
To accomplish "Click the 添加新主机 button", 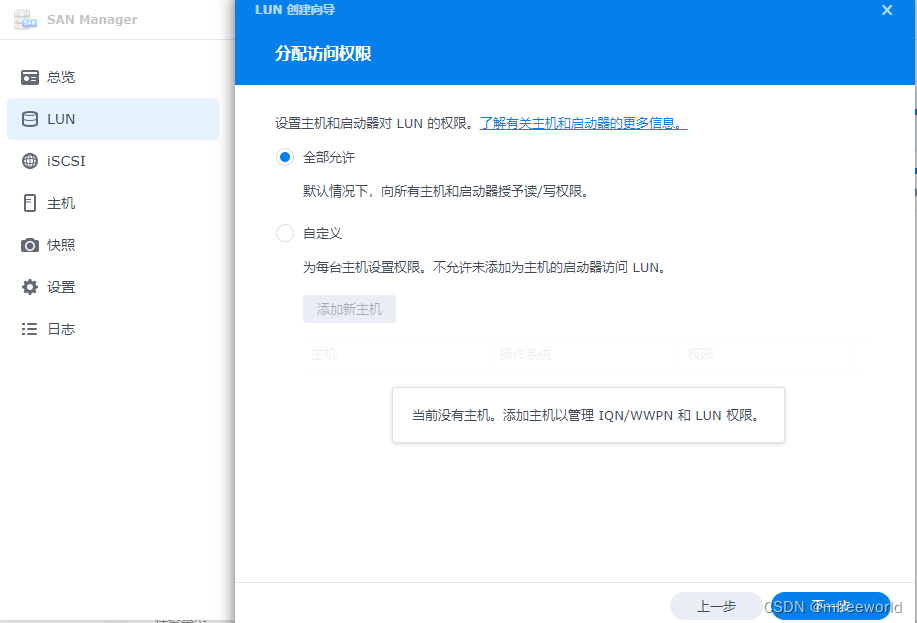I will (x=348, y=308).
